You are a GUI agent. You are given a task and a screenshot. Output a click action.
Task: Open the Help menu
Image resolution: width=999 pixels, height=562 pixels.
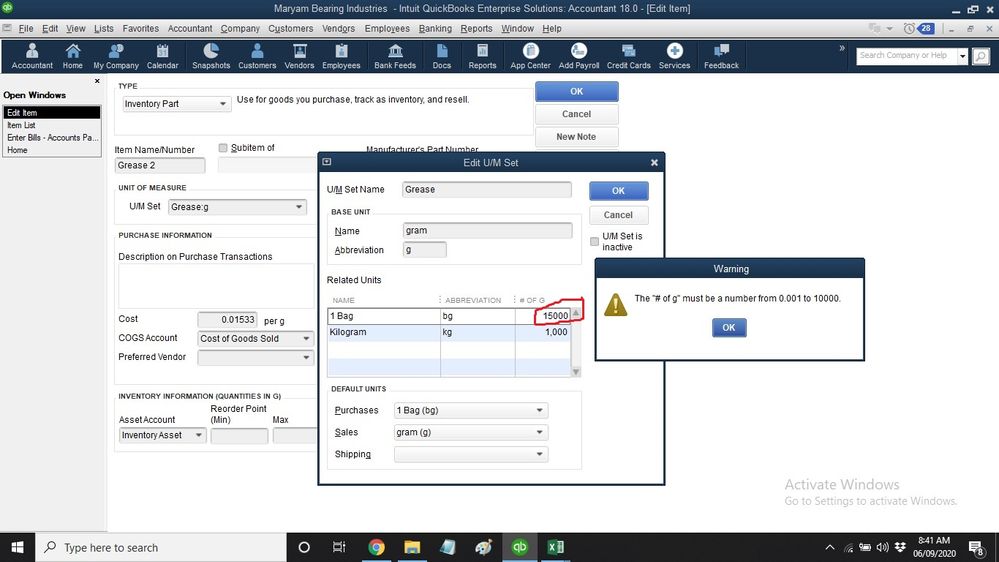click(552, 29)
